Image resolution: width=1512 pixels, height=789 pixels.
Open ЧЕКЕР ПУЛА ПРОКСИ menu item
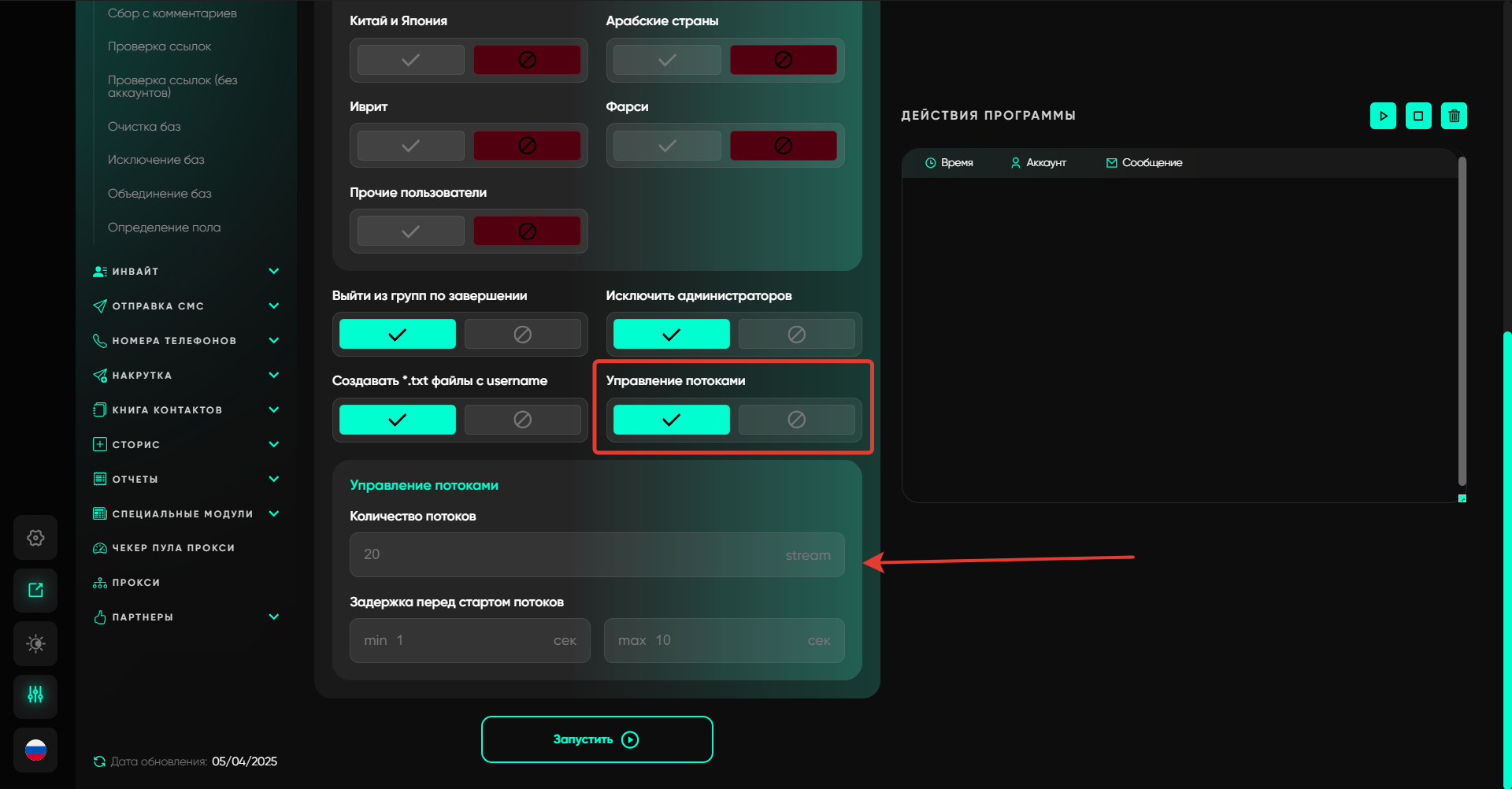173,548
